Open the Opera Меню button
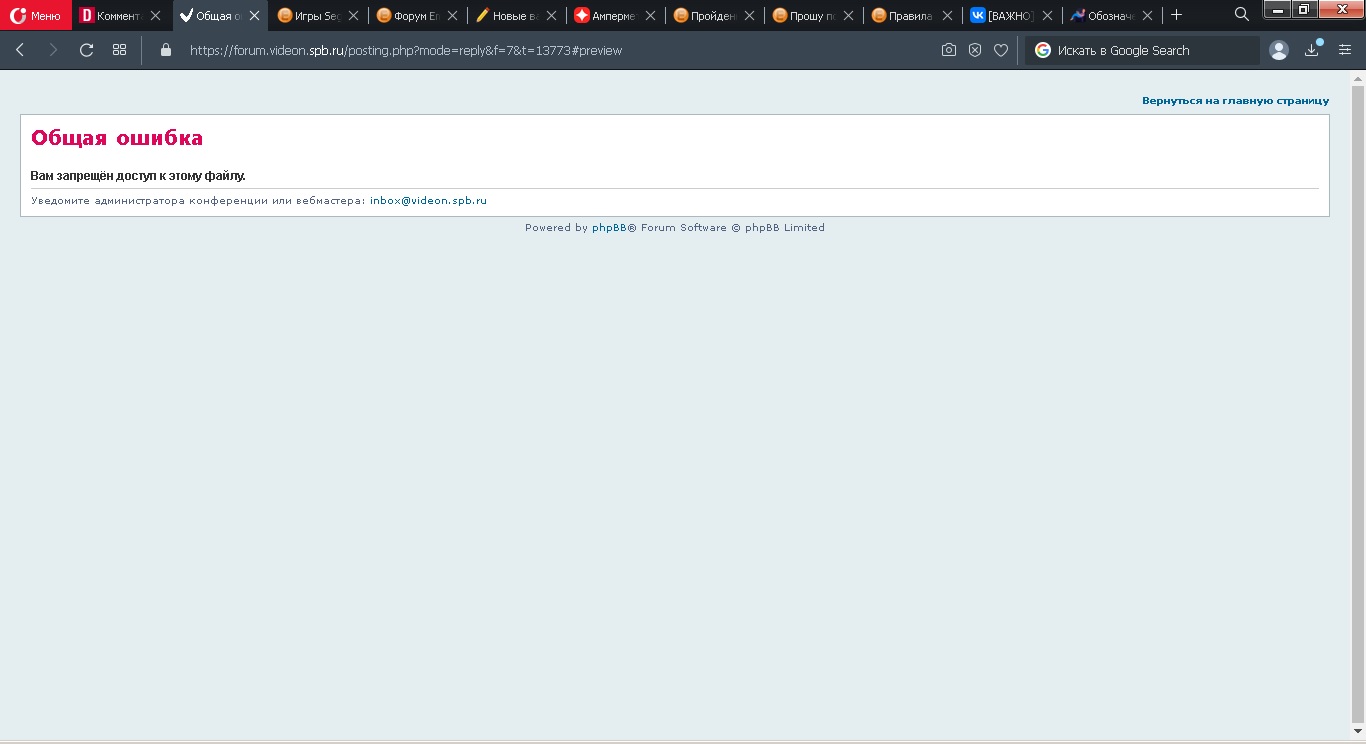This screenshot has height=744, width=1366. (x=36, y=15)
